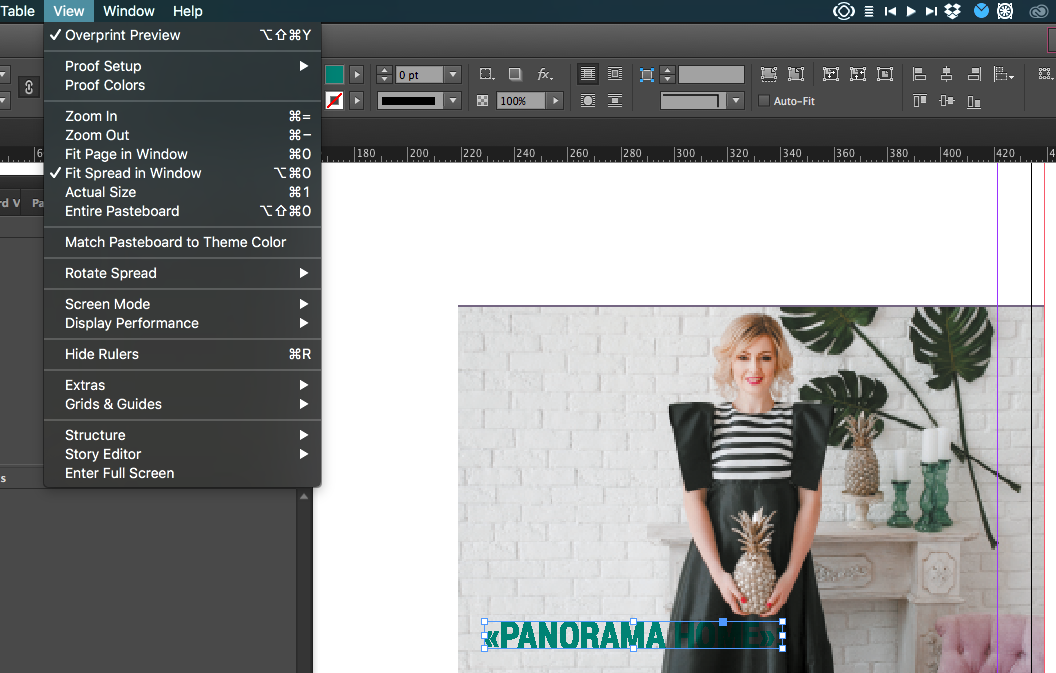This screenshot has height=673, width=1056.
Task: Click the align horizontal centers icon
Action: [946, 75]
